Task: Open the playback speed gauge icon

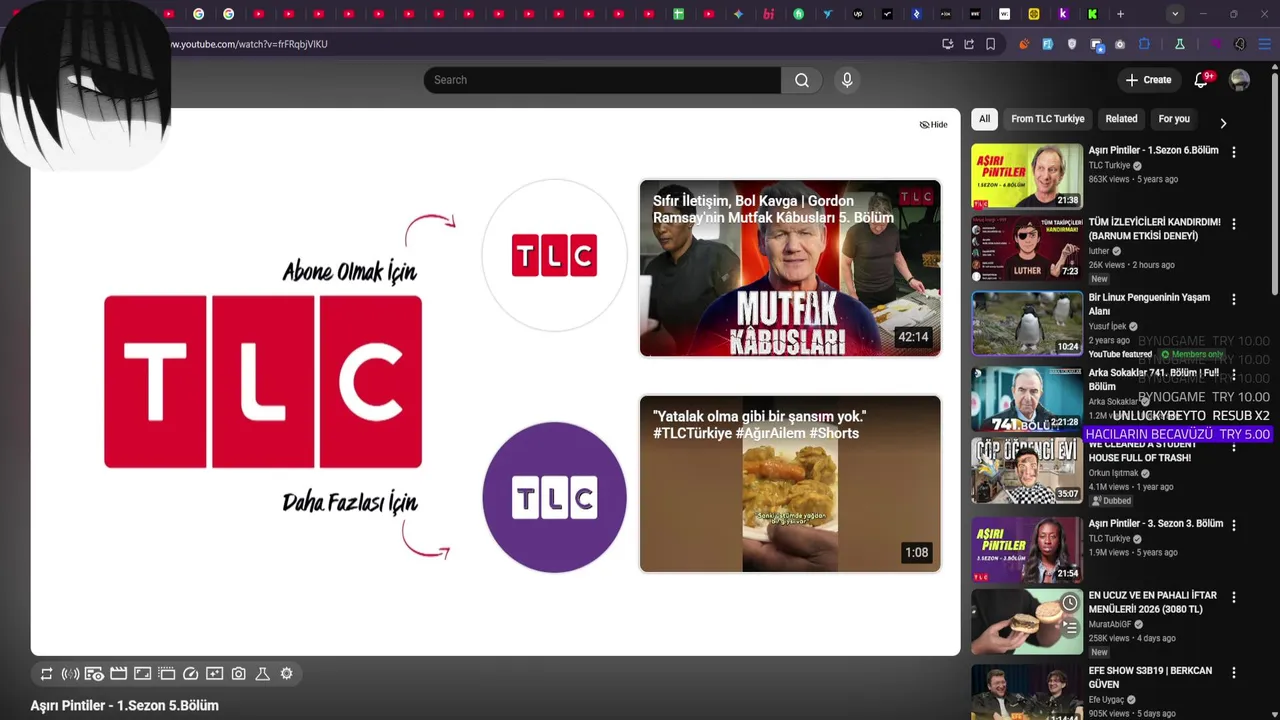Action: click(x=190, y=674)
